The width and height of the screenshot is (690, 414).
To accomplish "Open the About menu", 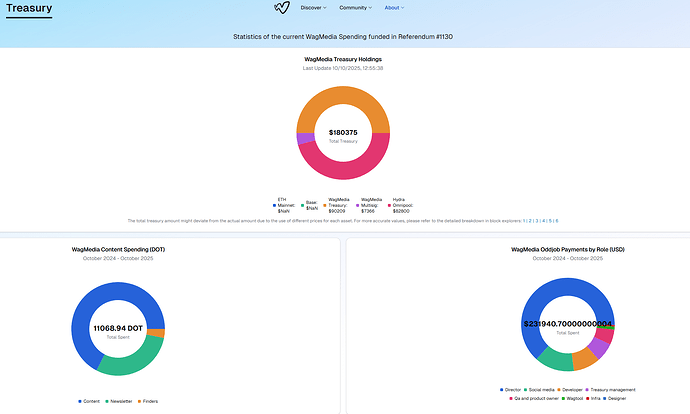I will (x=394, y=7).
